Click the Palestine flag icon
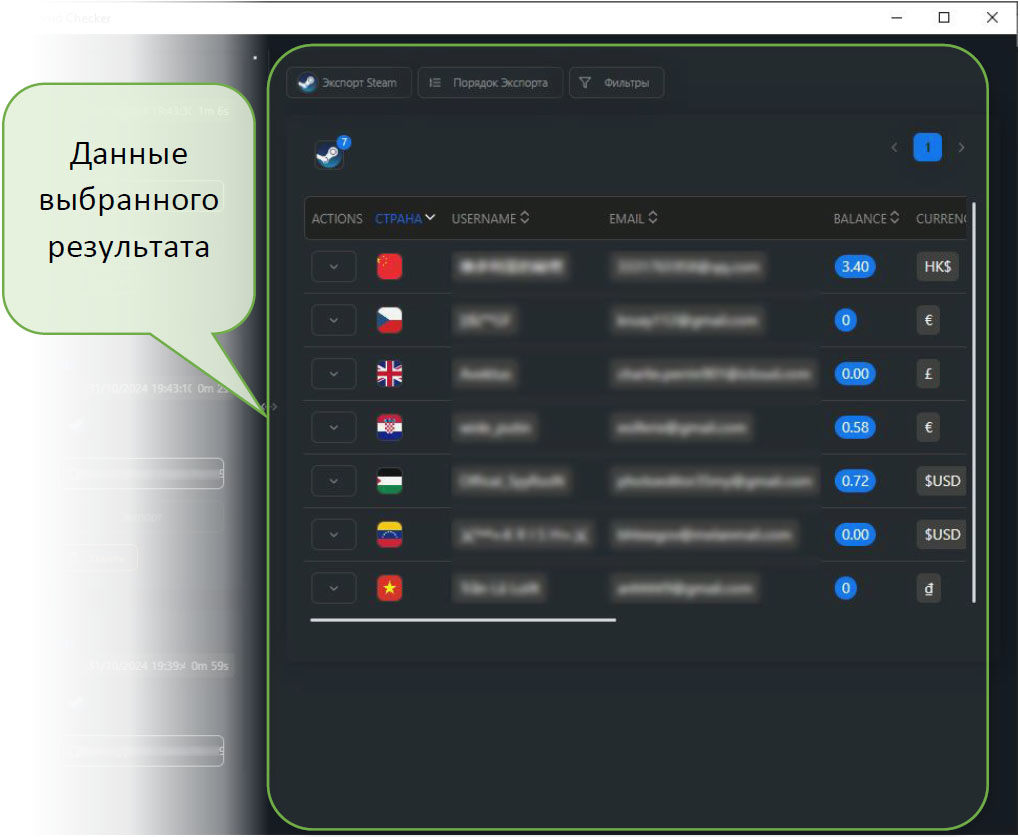The width and height of the screenshot is (1020, 837). pos(389,481)
